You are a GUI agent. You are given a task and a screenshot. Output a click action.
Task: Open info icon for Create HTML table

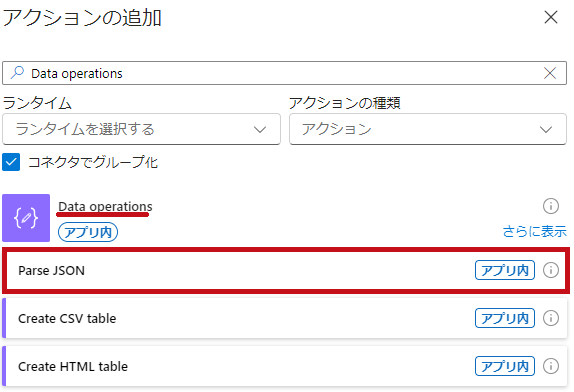click(x=551, y=366)
